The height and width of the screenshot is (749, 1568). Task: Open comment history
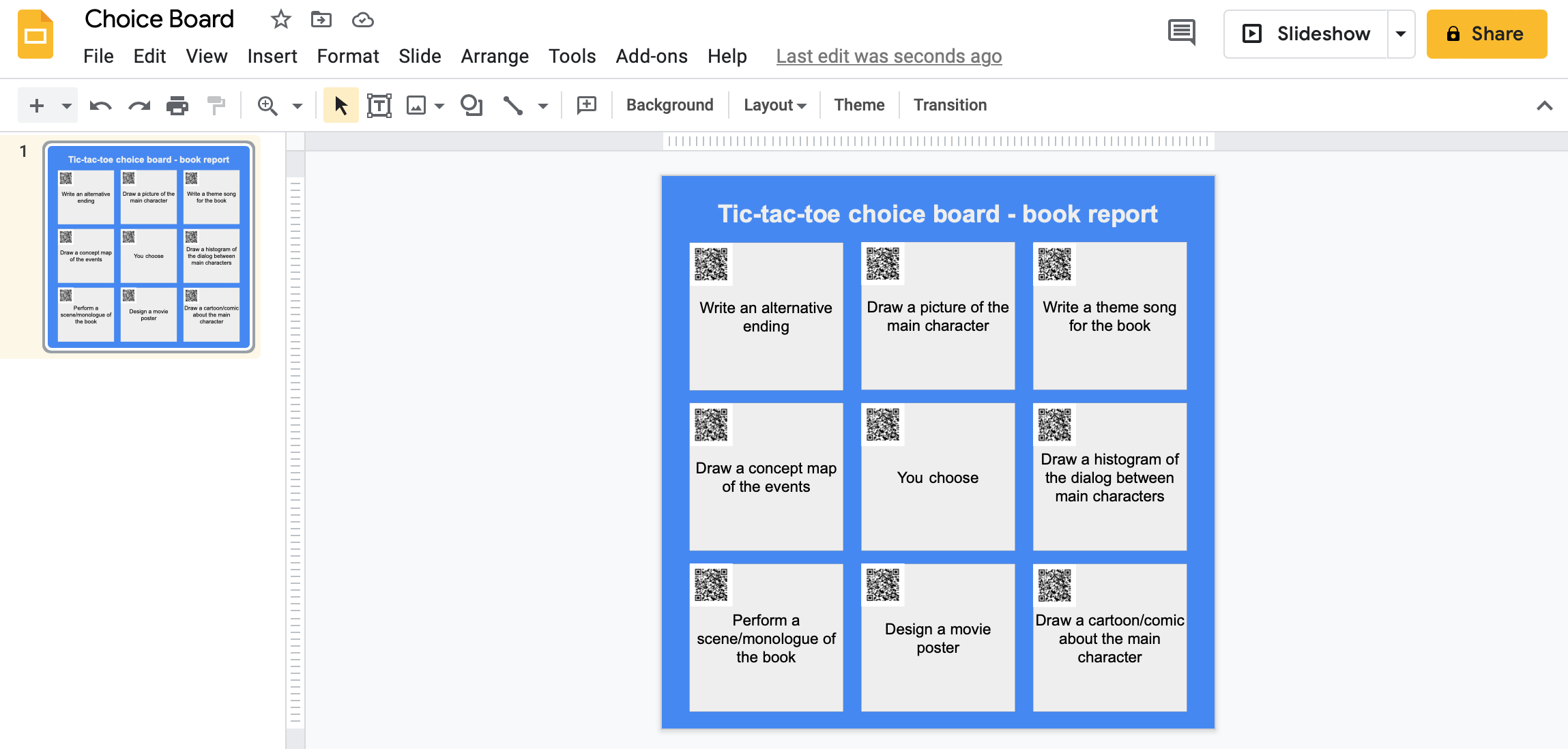point(1181,32)
